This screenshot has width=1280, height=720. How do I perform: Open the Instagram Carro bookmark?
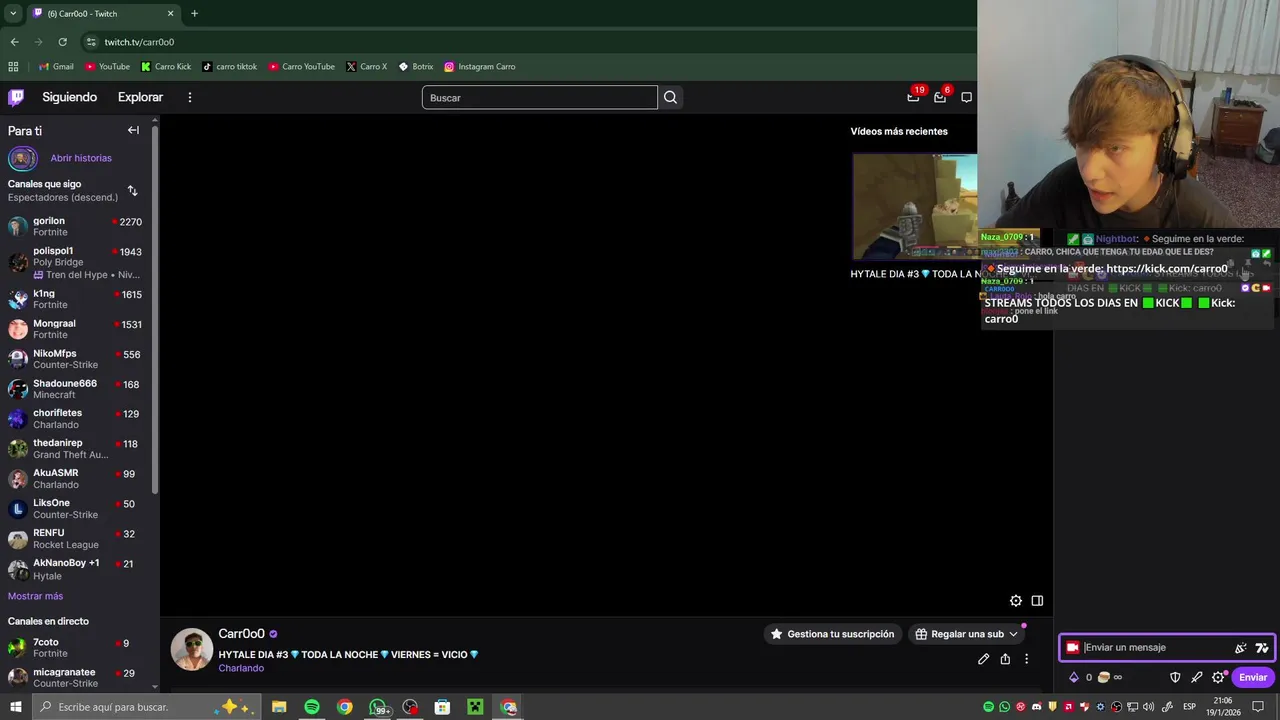point(480,67)
